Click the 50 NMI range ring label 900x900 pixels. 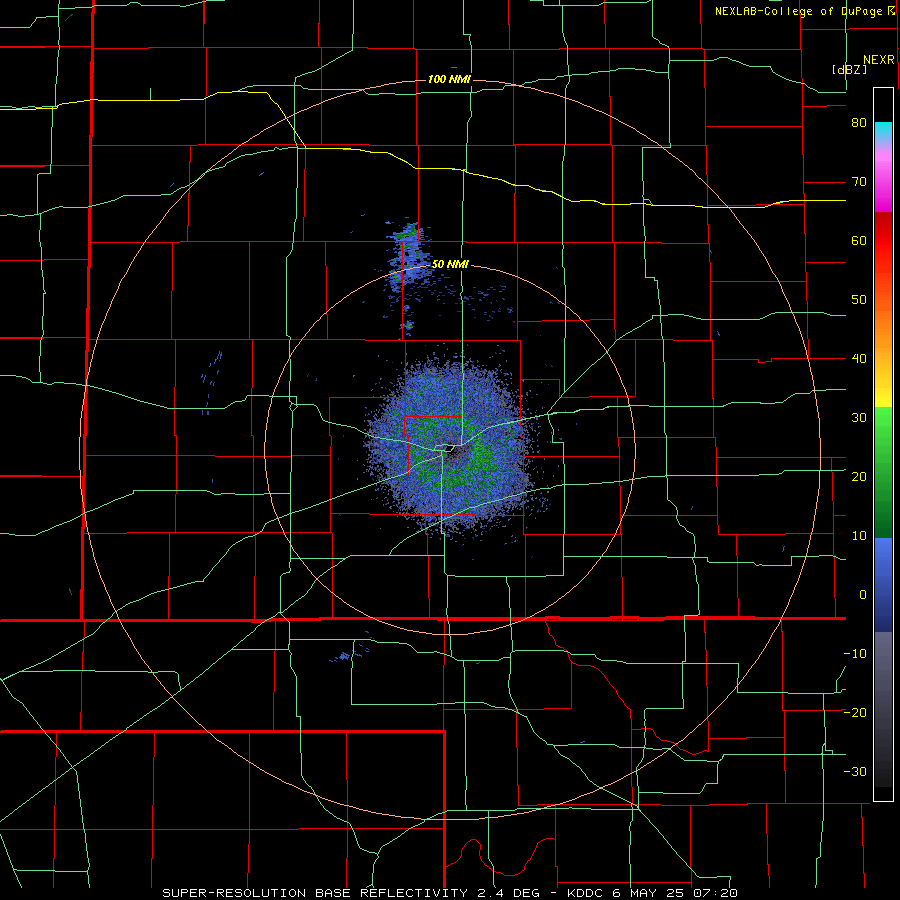[450, 265]
